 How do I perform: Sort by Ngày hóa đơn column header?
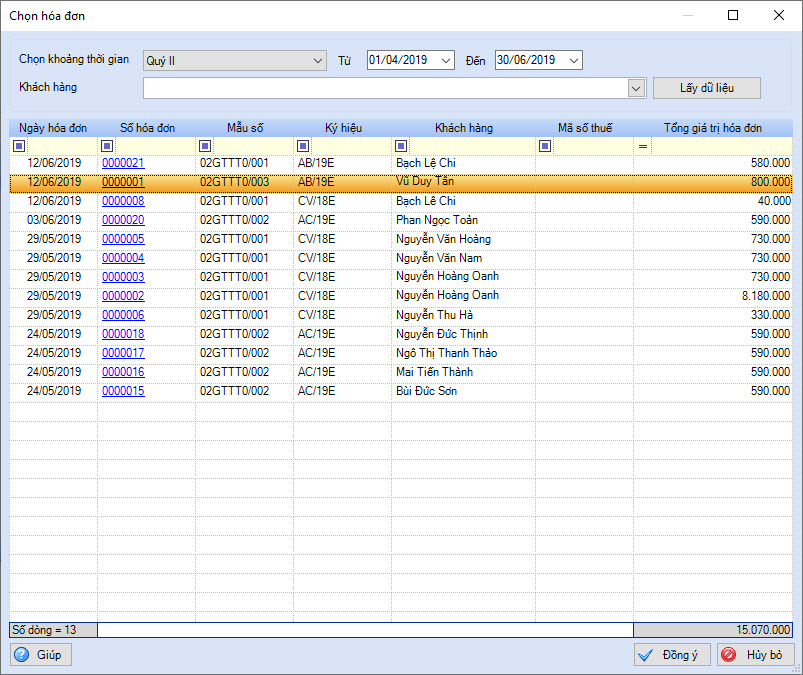coord(53,128)
